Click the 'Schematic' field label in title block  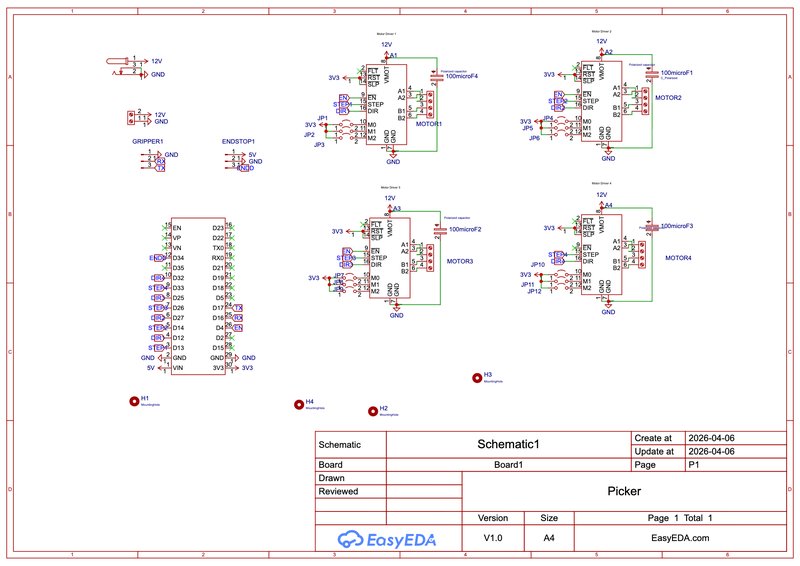point(339,445)
